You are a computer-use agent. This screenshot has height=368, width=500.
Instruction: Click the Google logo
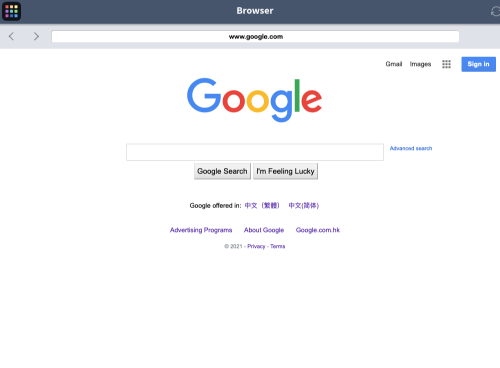click(254, 100)
